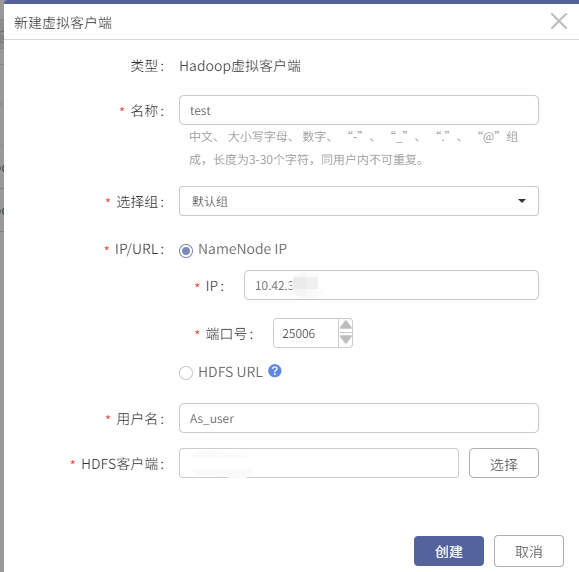Click the 创建 button
The height and width of the screenshot is (572, 579).
[449, 551]
